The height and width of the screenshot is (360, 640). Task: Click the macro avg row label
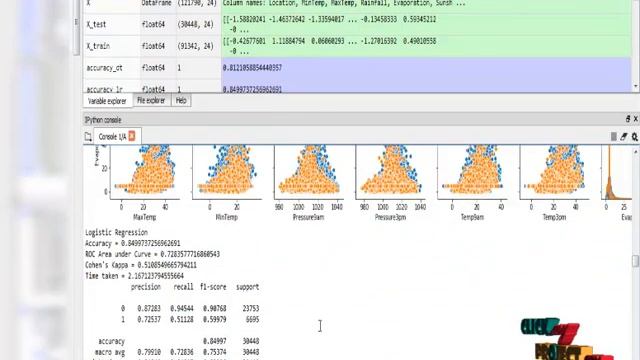[110, 352]
